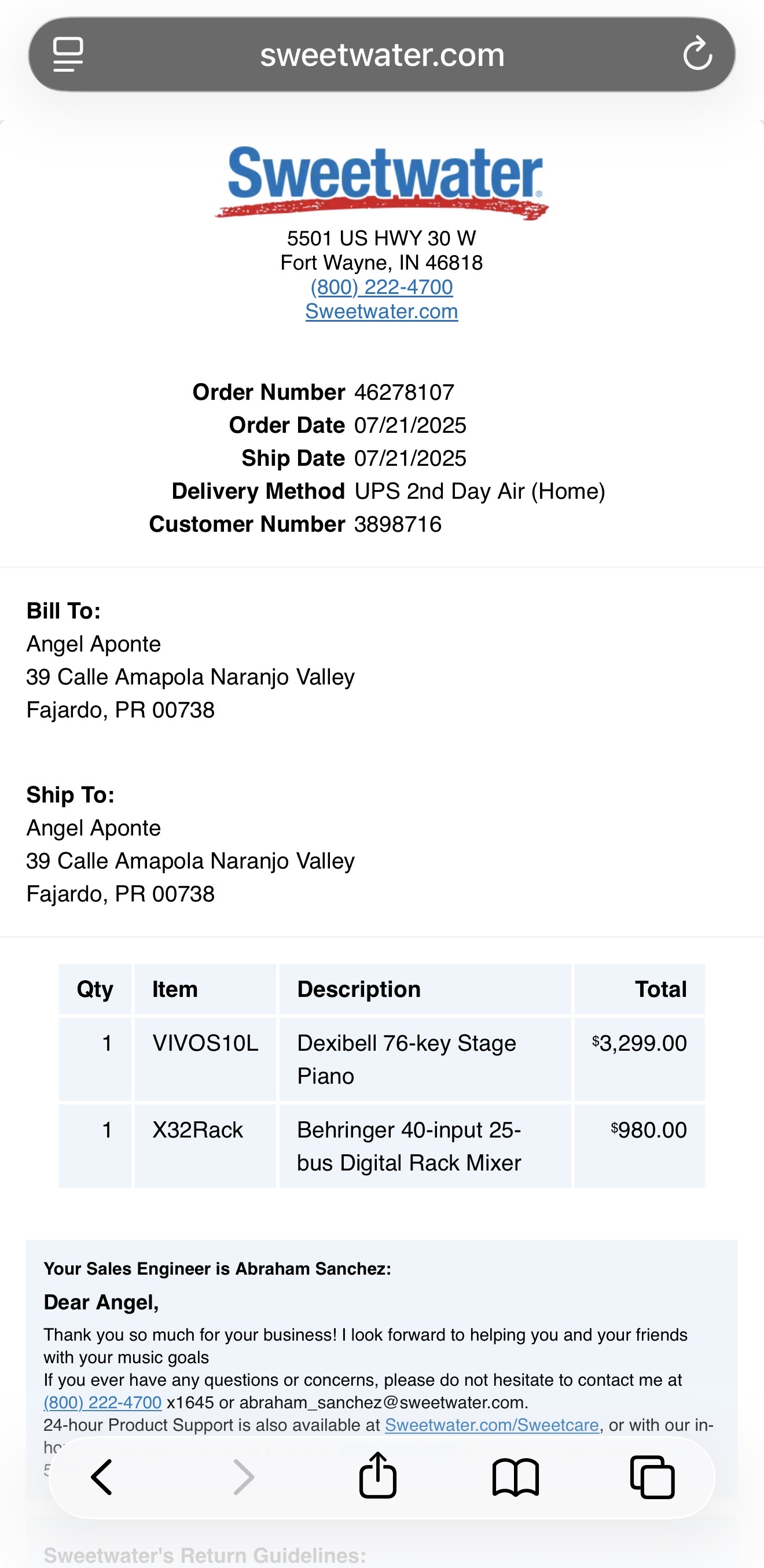This screenshot has width=764, height=1568.
Task: Tap the $3,299.00 total cell
Action: tap(640, 1043)
